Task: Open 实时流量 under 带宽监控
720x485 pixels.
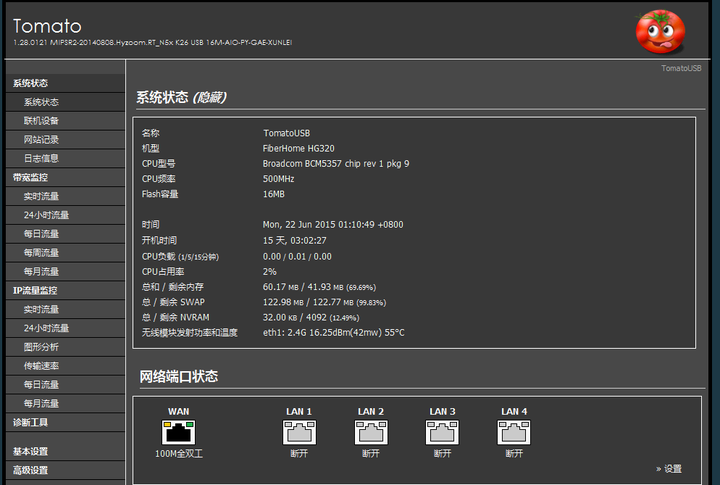Action: (65, 196)
